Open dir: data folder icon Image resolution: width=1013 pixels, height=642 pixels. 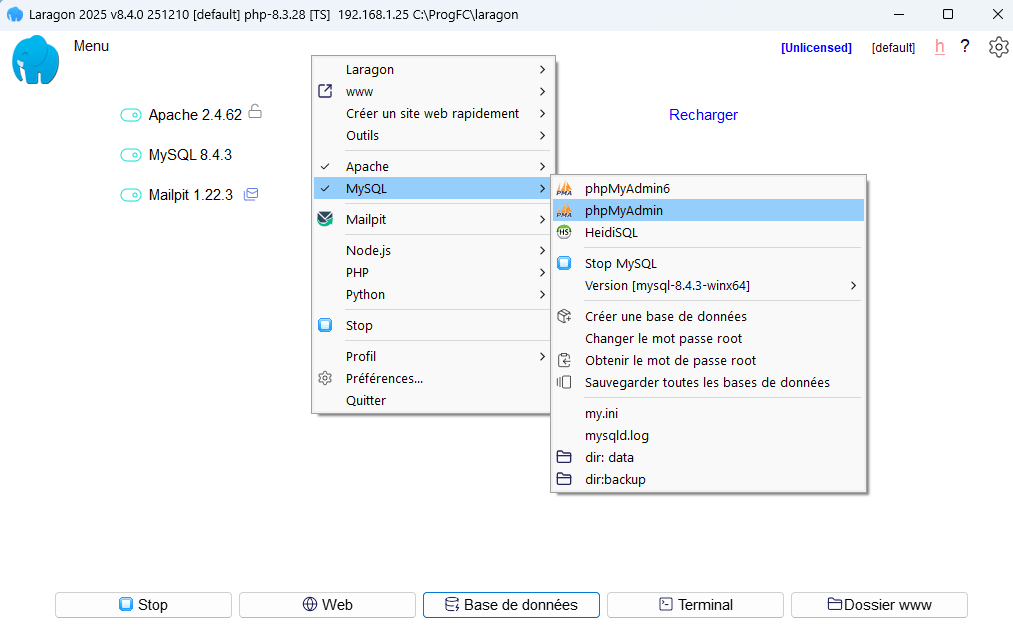pyautogui.click(x=566, y=457)
